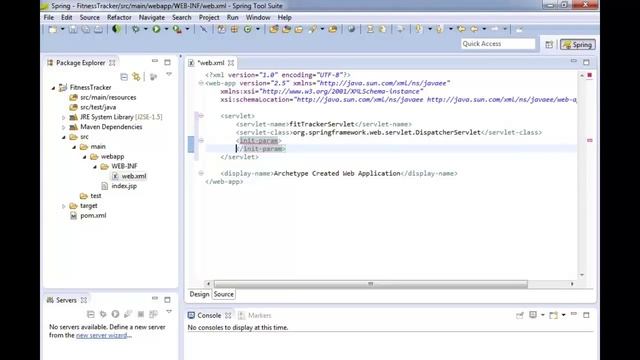Click the Start server icon in Servers view

pyautogui.click(x=116, y=314)
